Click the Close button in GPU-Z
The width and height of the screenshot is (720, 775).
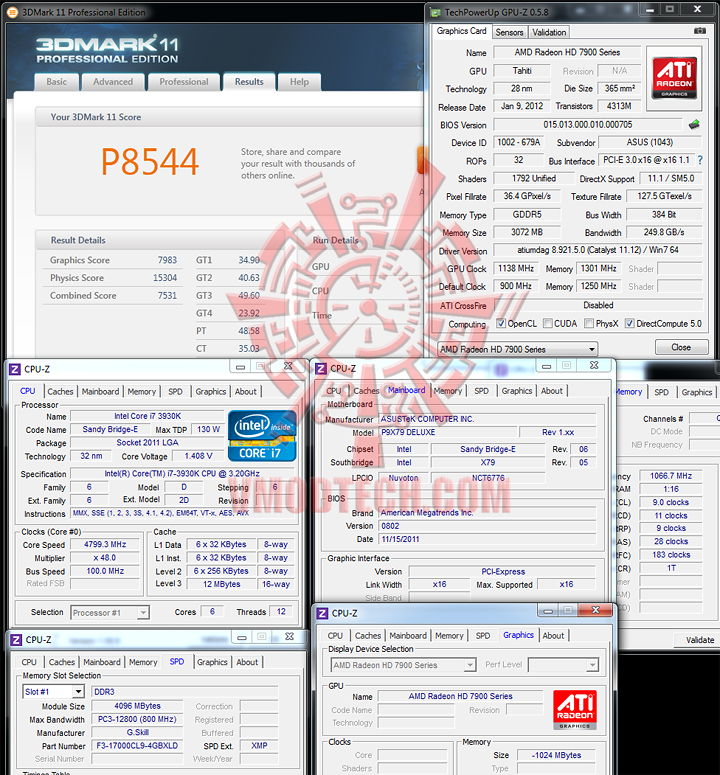tap(681, 347)
